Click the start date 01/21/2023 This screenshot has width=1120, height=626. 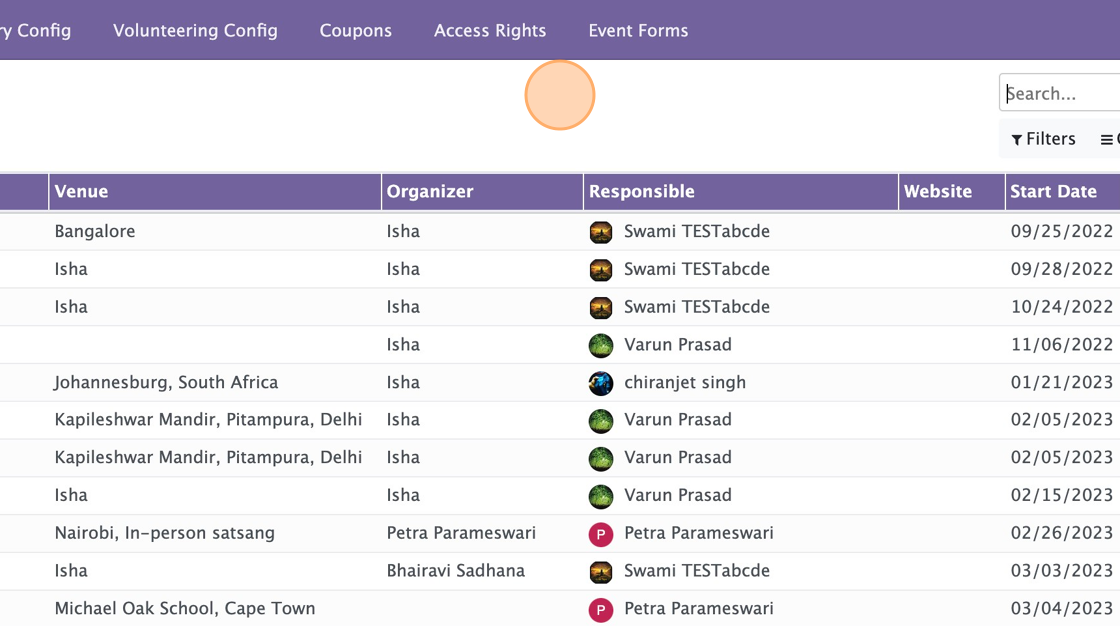pyautogui.click(x=1061, y=382)
